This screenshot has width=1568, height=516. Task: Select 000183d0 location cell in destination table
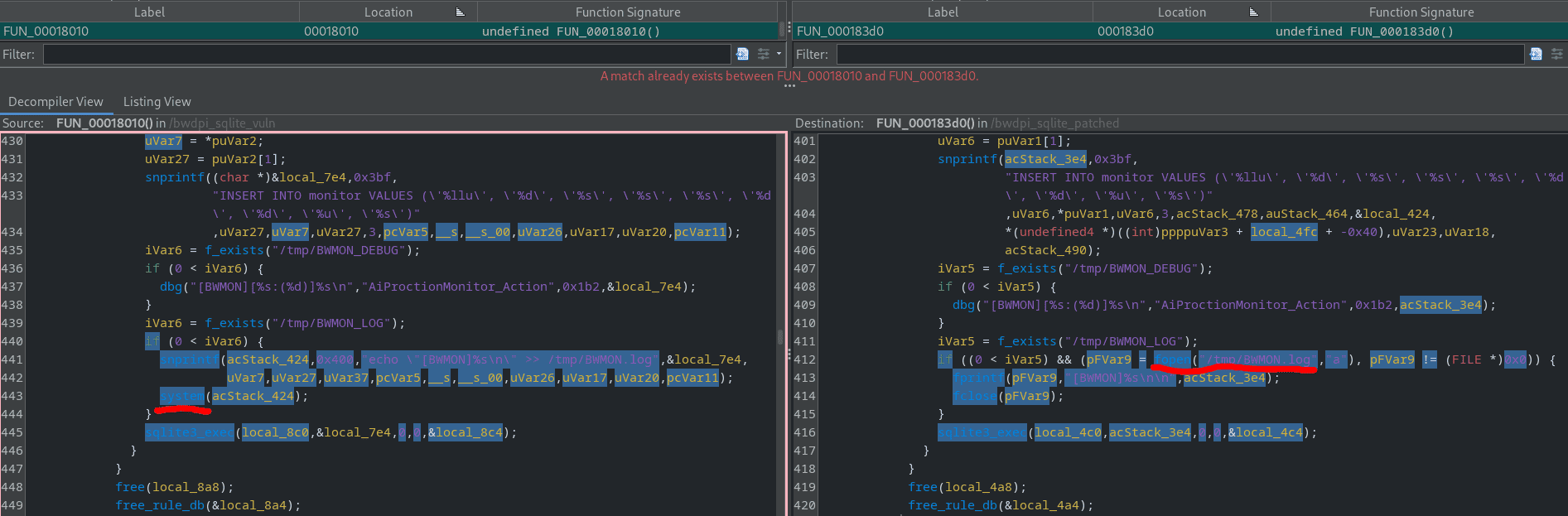point(1181,31)
